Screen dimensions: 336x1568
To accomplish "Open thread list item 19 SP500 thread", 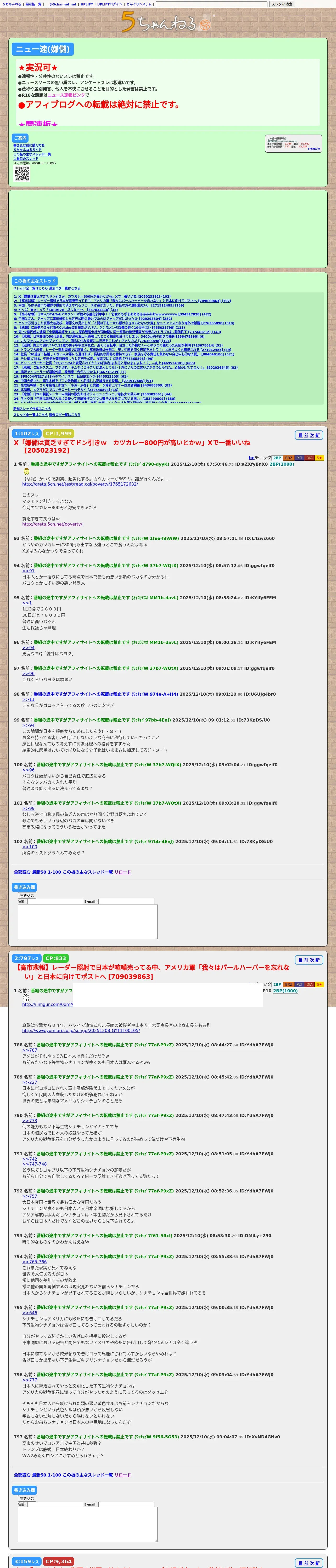I will pyautogui.click(x=70, y=376).
